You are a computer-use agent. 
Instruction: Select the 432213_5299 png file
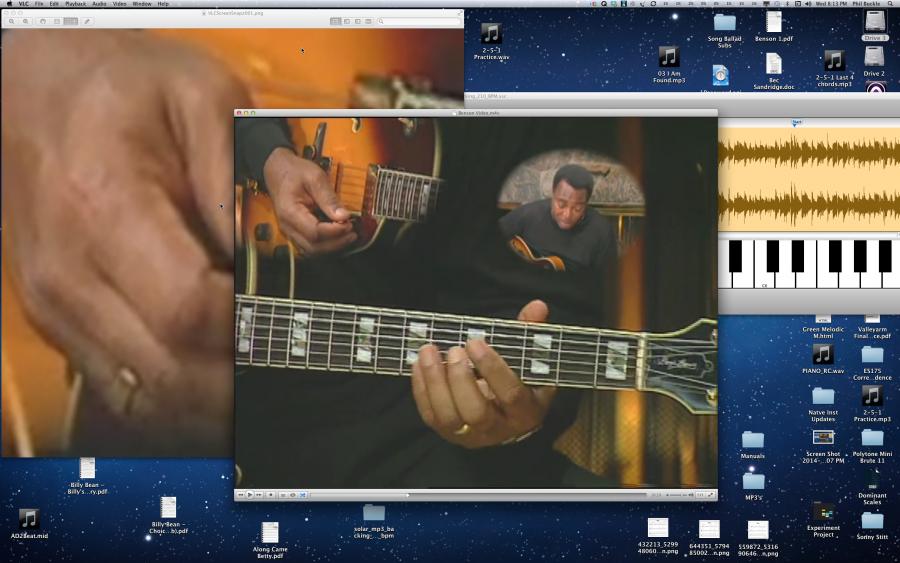(658, 536)
